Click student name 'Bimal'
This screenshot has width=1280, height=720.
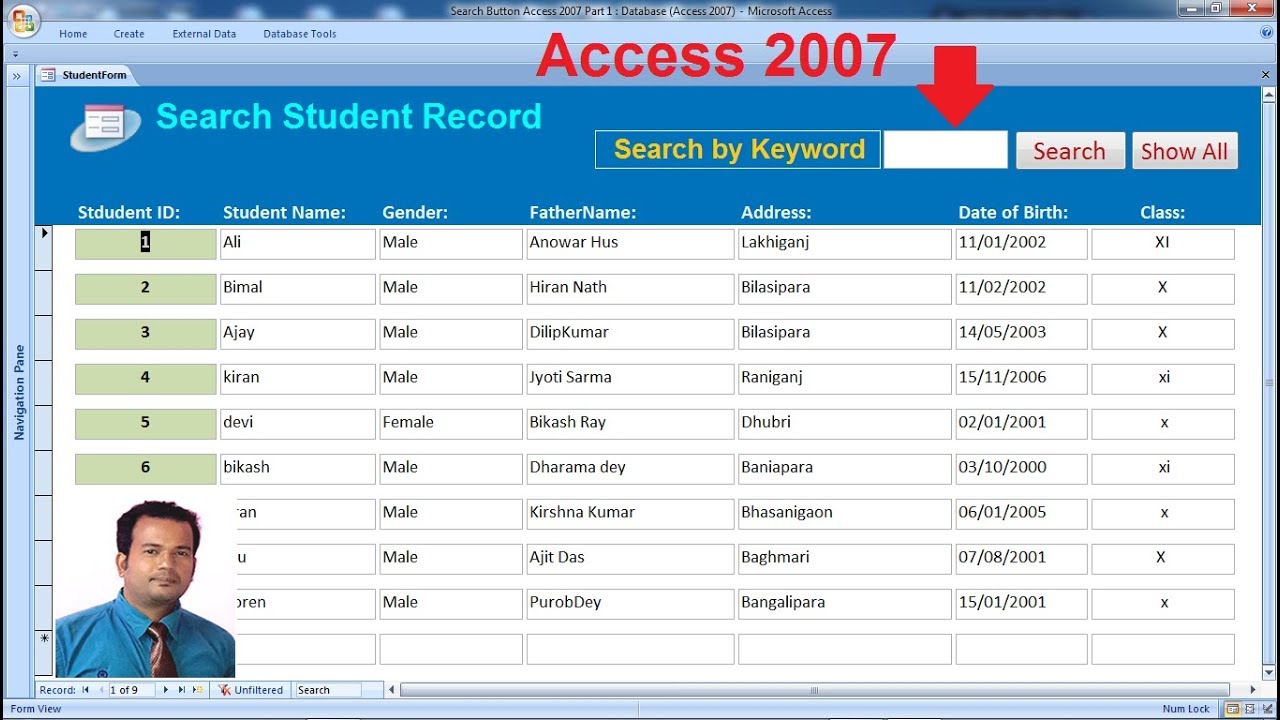298,289
